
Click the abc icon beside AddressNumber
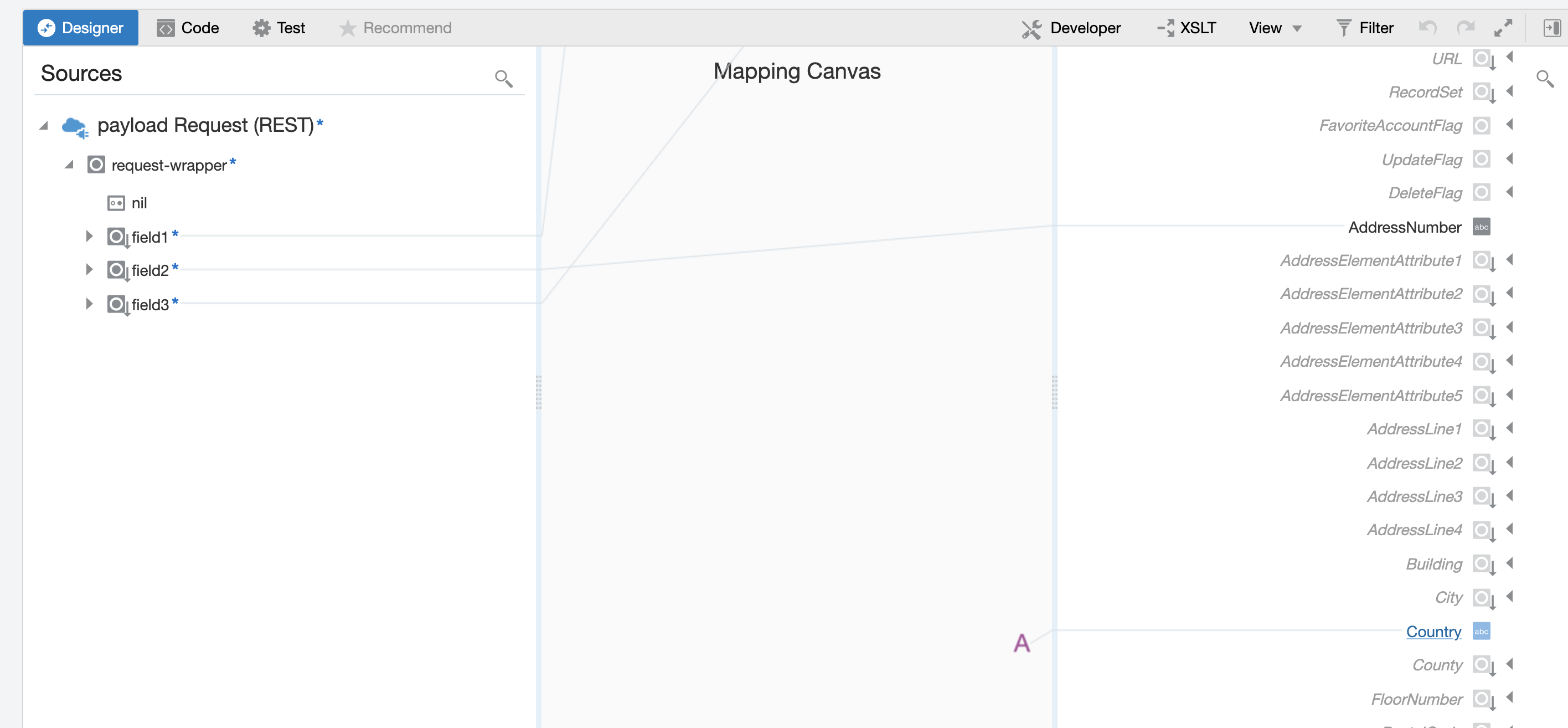(x=1481, y=227)
